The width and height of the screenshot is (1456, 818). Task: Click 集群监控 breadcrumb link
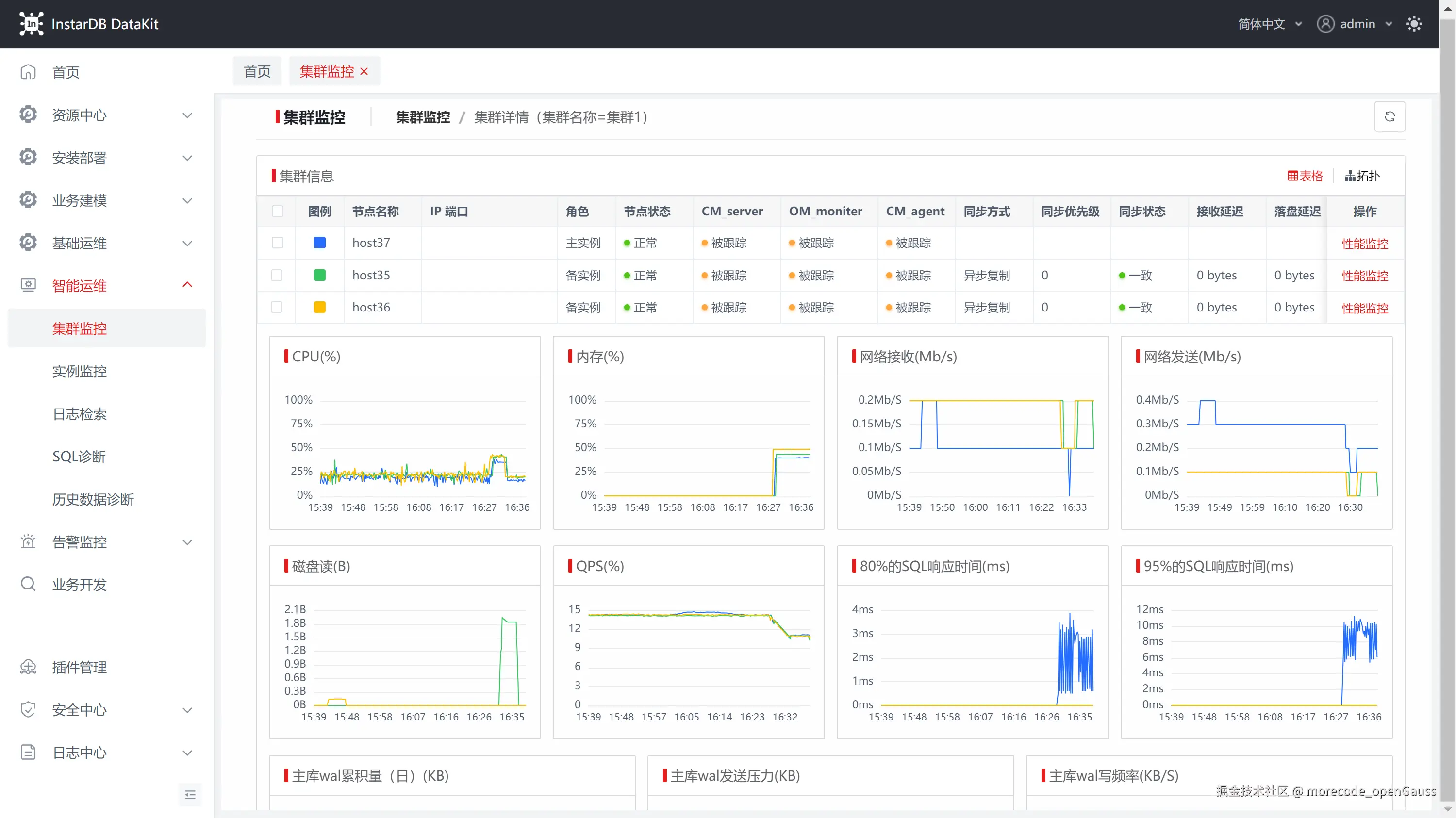423,117
